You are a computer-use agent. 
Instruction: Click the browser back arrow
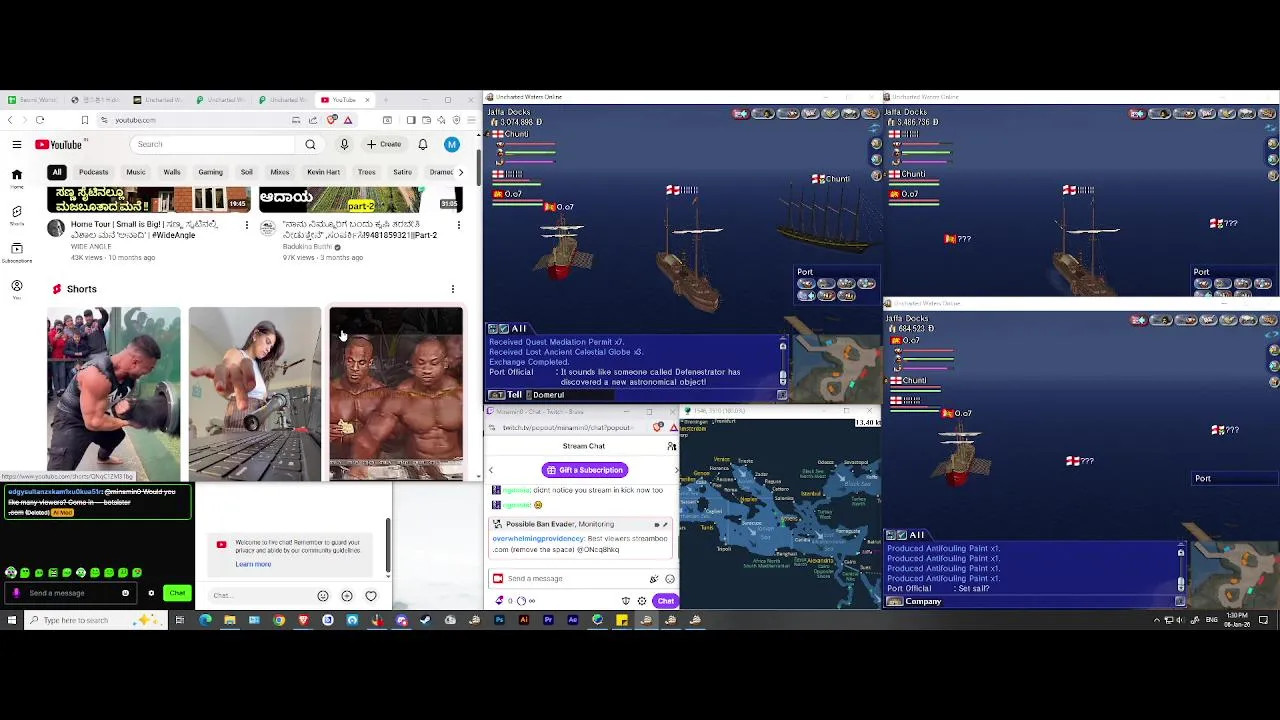[10, 120]
